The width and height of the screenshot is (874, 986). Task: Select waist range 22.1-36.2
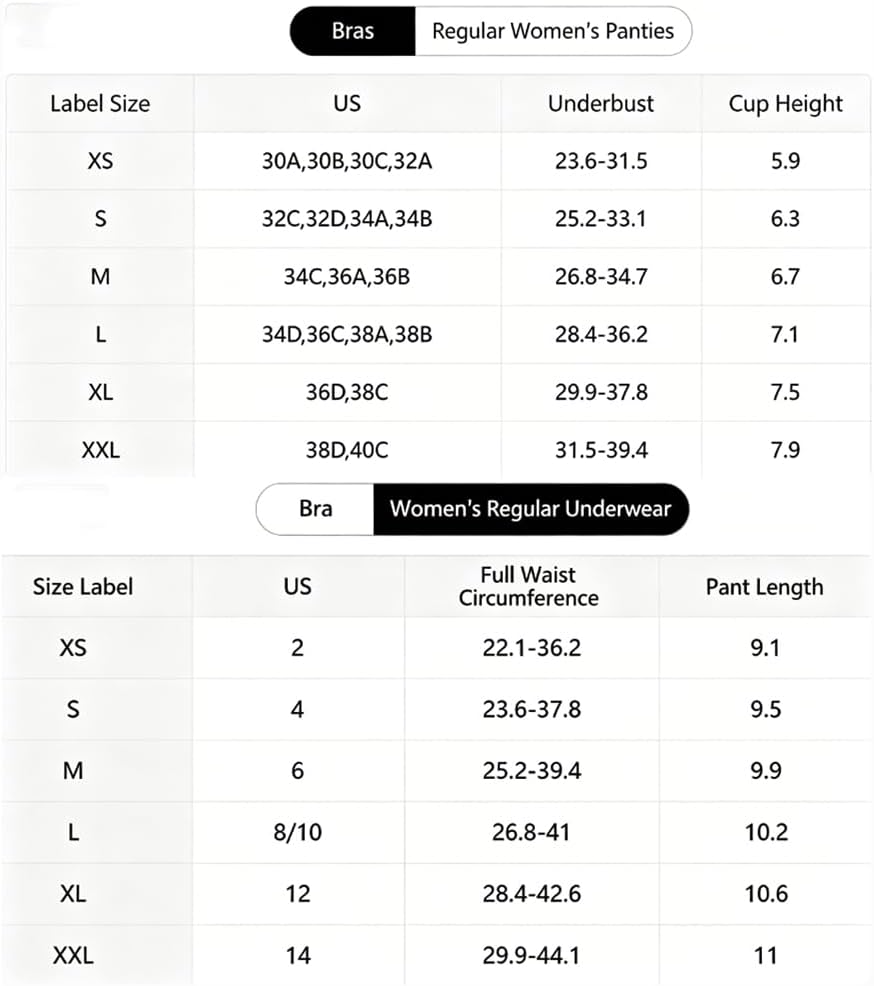tap(532, 648)
